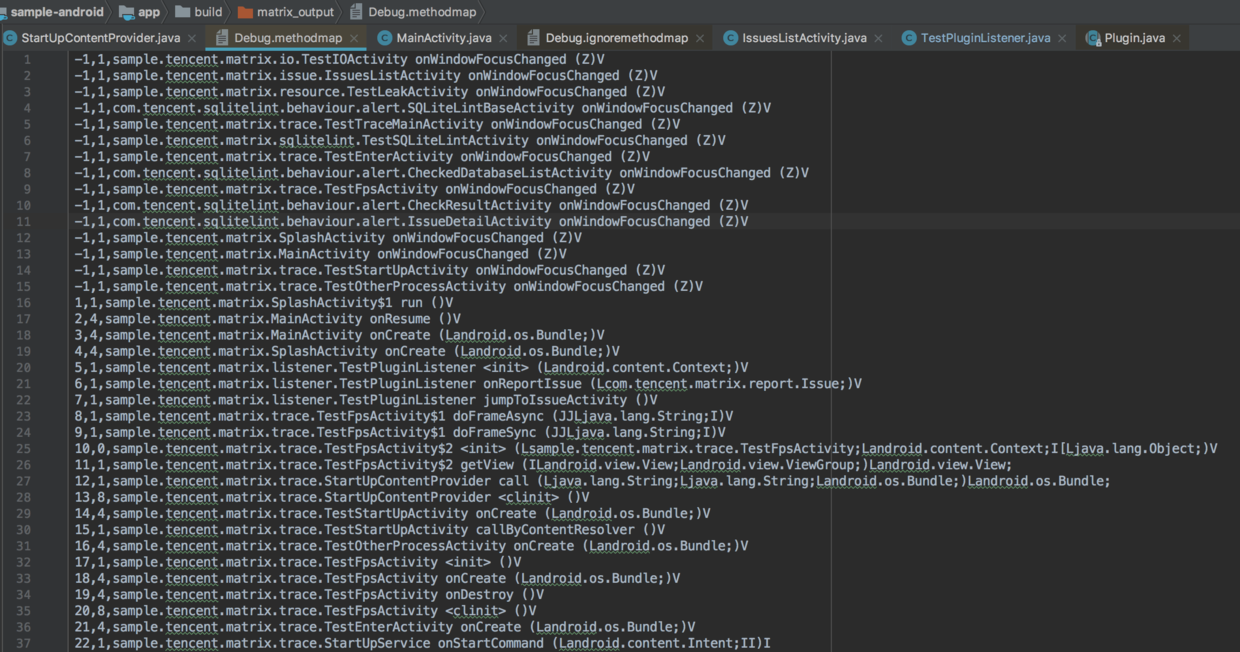Viewport: 1240px width, 652px height.
Task: Click the build folder icon in breadcrumb
Action: [x=182, y=12]
